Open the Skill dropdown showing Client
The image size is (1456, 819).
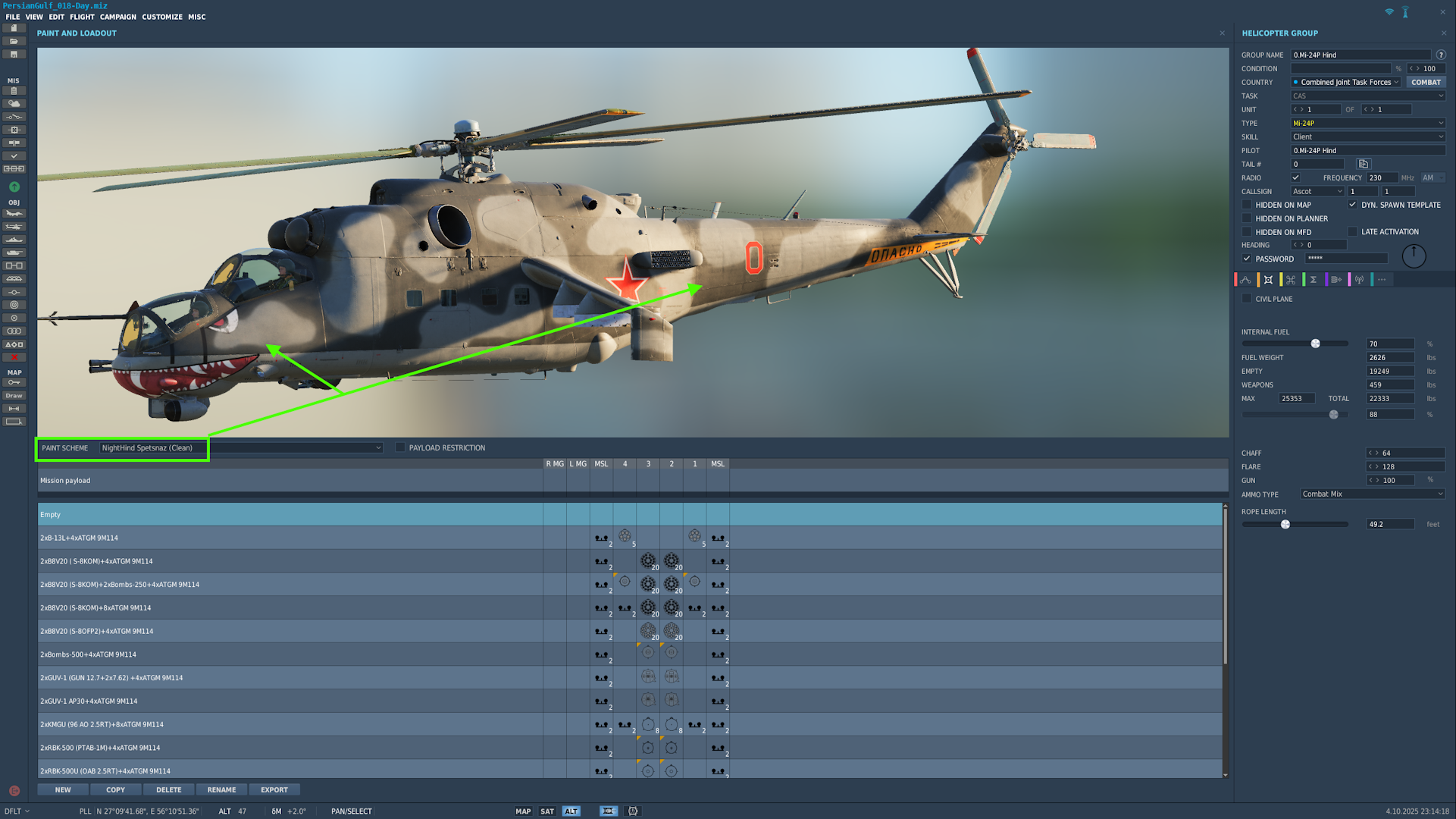click(1367, 137)
